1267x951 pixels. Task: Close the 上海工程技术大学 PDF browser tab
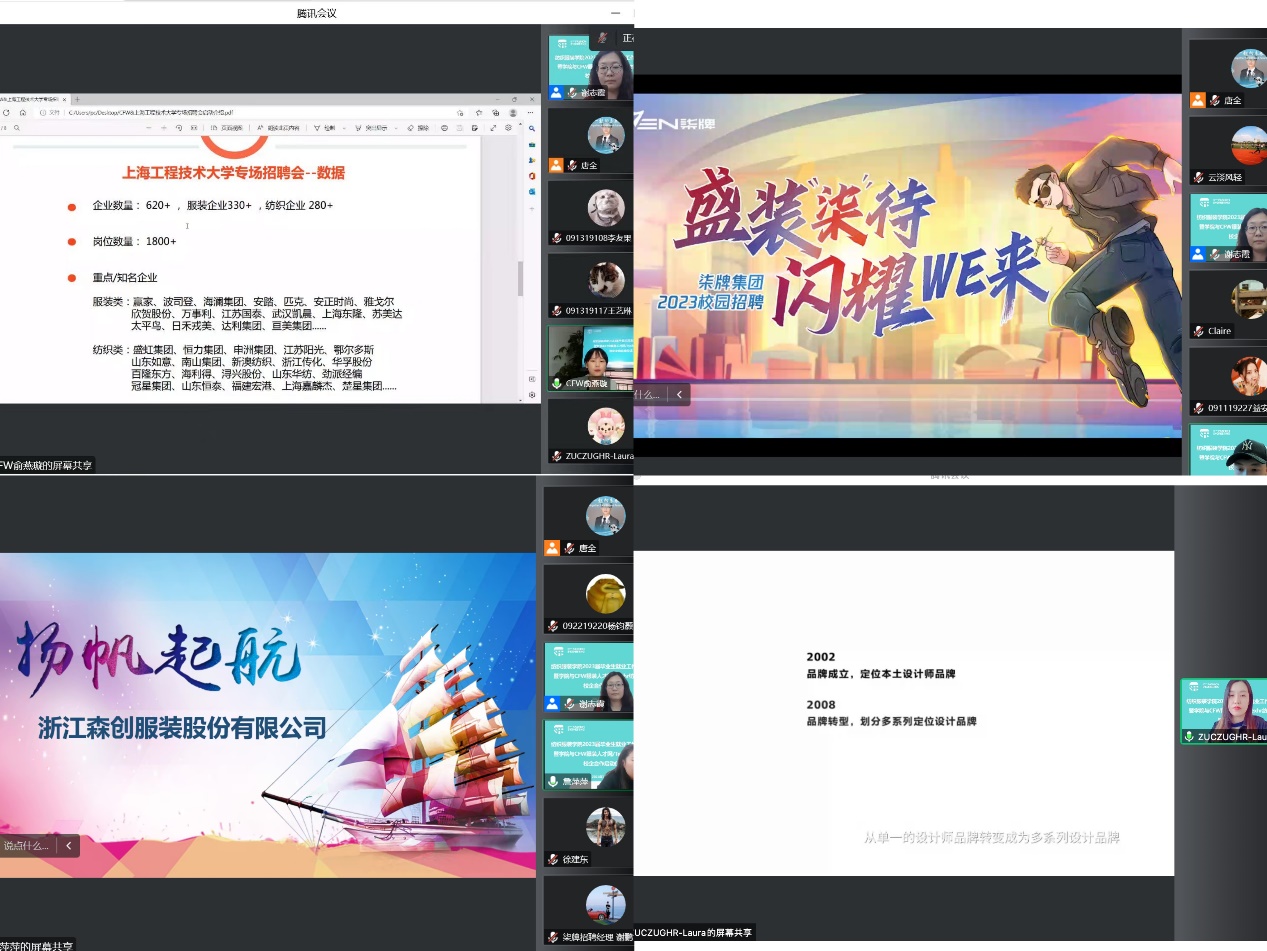coord(64,100)
